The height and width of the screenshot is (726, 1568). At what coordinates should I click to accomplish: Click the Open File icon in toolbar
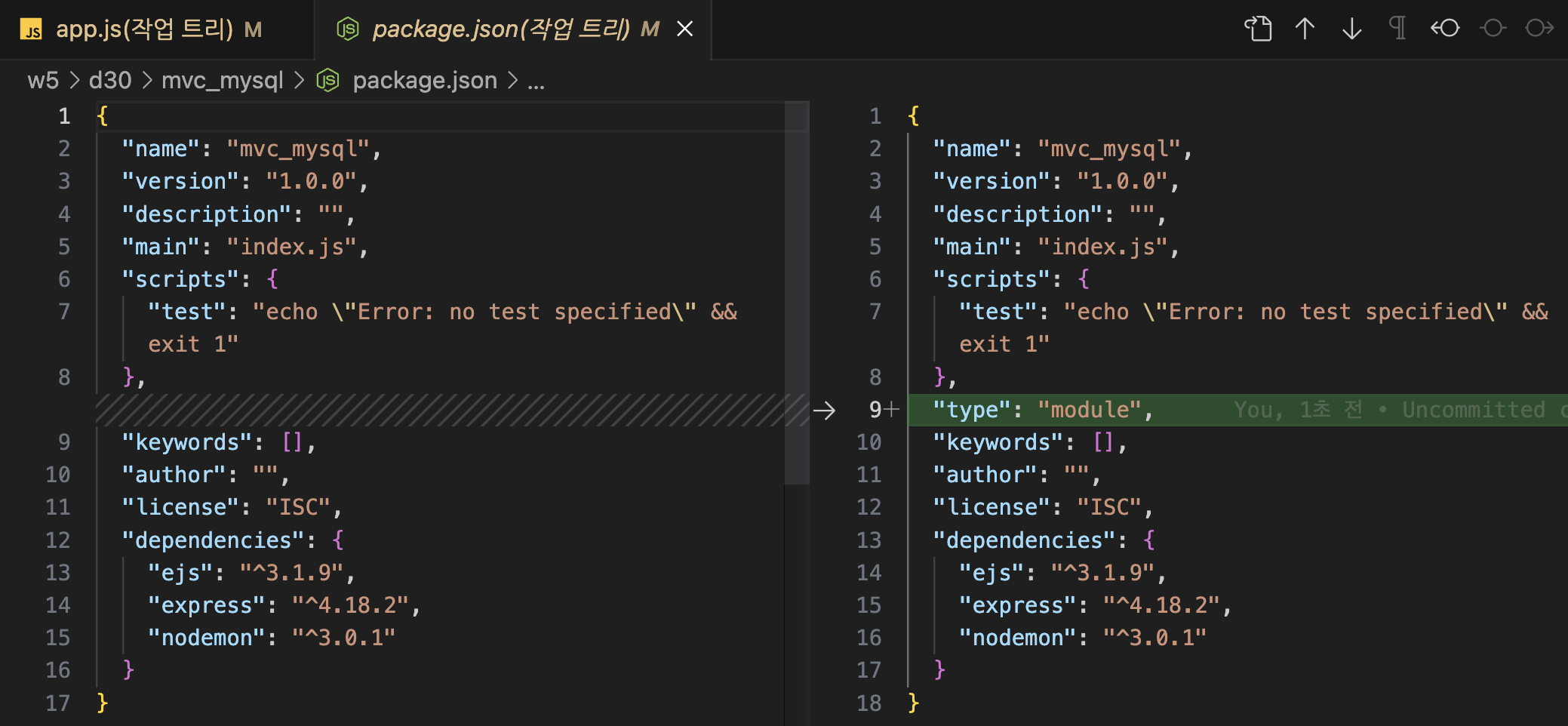1258,29
